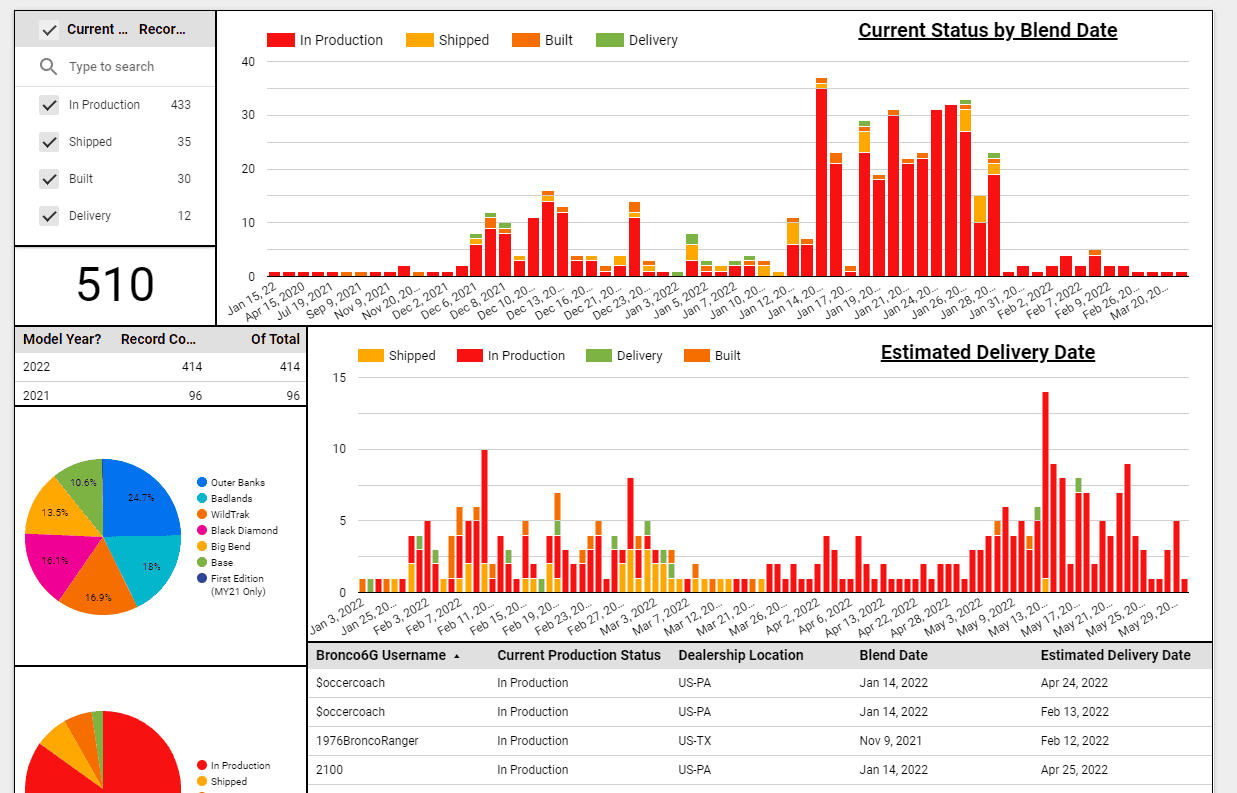Sort table by Bronco6G Username column header
Viewport: 1237px width, 793px height.
(381, 655)
